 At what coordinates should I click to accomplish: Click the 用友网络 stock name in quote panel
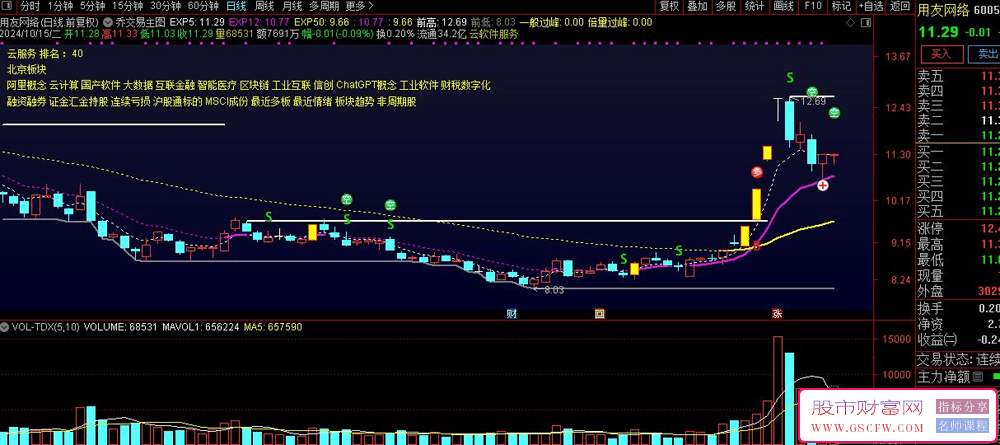point(944,10)
